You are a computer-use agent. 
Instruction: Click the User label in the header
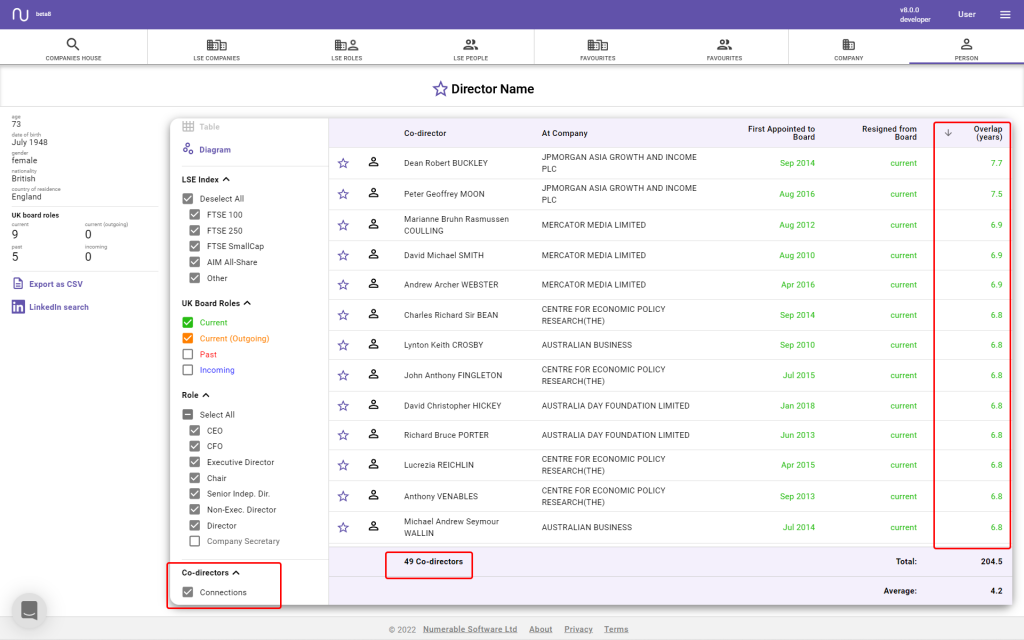click(967, 14)
